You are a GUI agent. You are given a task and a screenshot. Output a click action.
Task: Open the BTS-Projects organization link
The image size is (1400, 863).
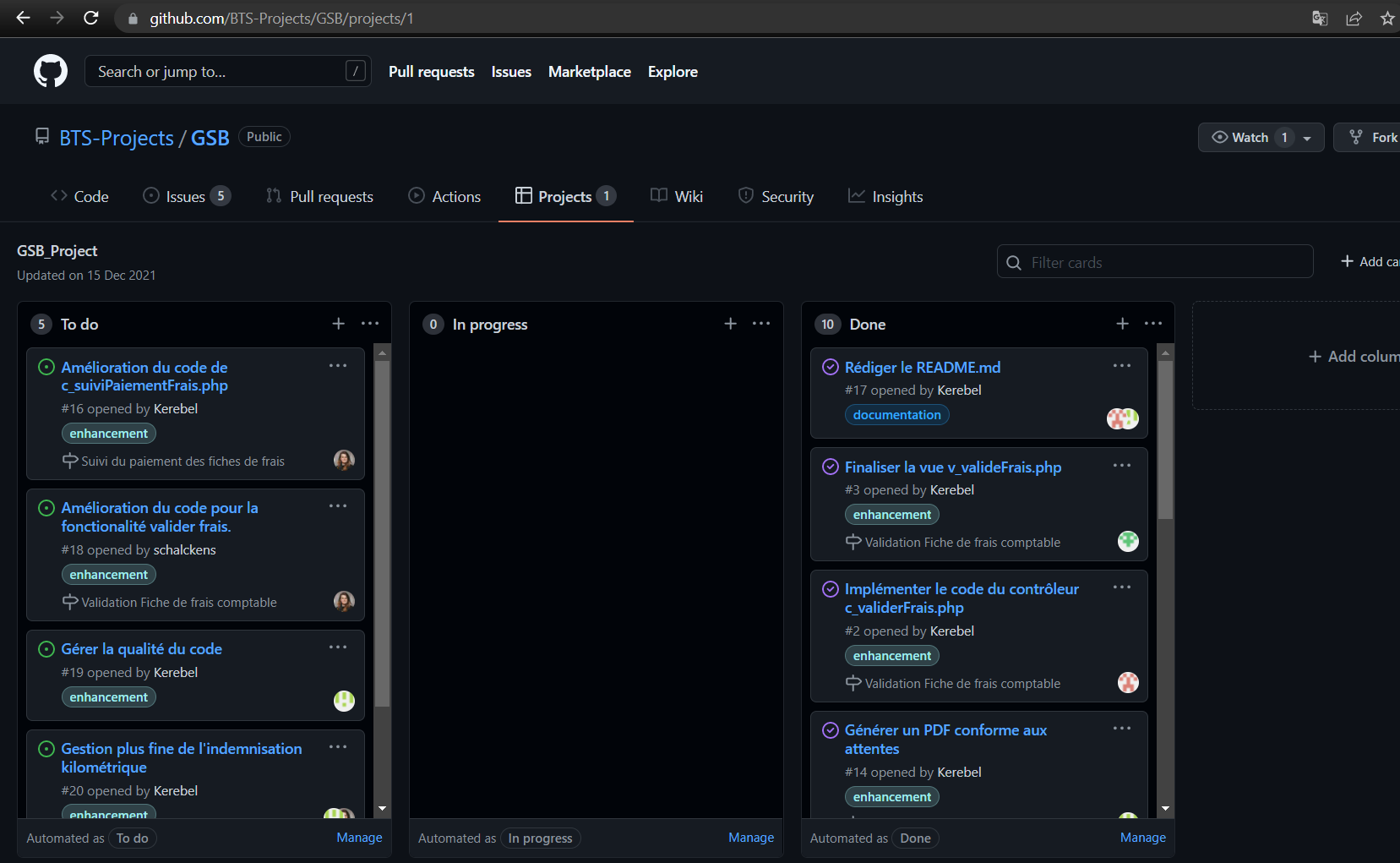pos(117,138)
